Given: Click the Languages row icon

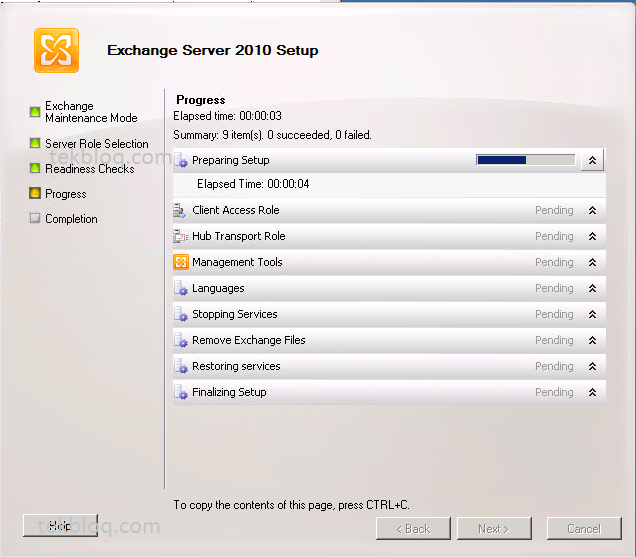Looking at the screenshot, I should (x=181, y=288).
